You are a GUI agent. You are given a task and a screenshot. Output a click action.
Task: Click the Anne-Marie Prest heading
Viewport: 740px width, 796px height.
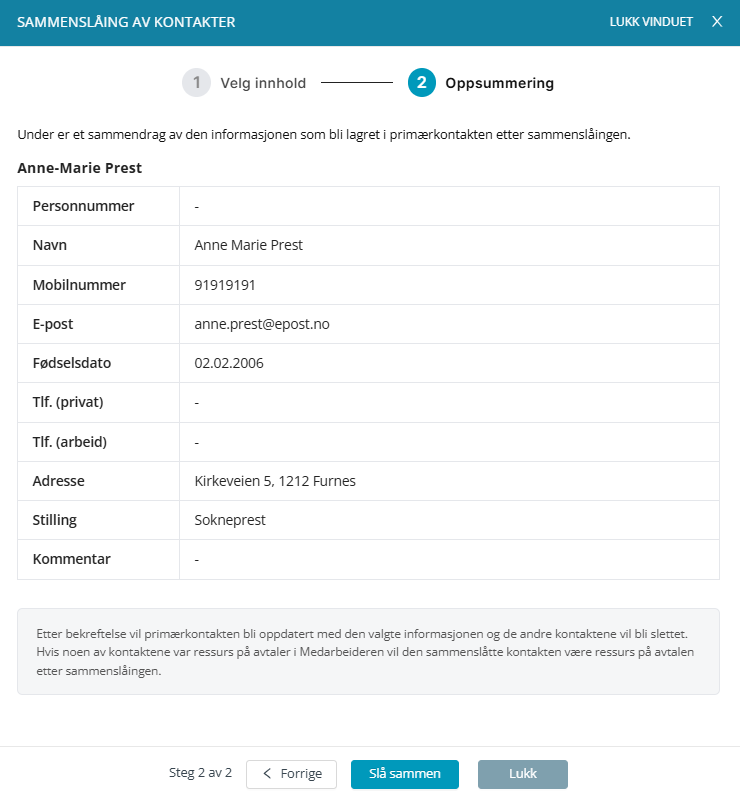(x=80, y=168)
